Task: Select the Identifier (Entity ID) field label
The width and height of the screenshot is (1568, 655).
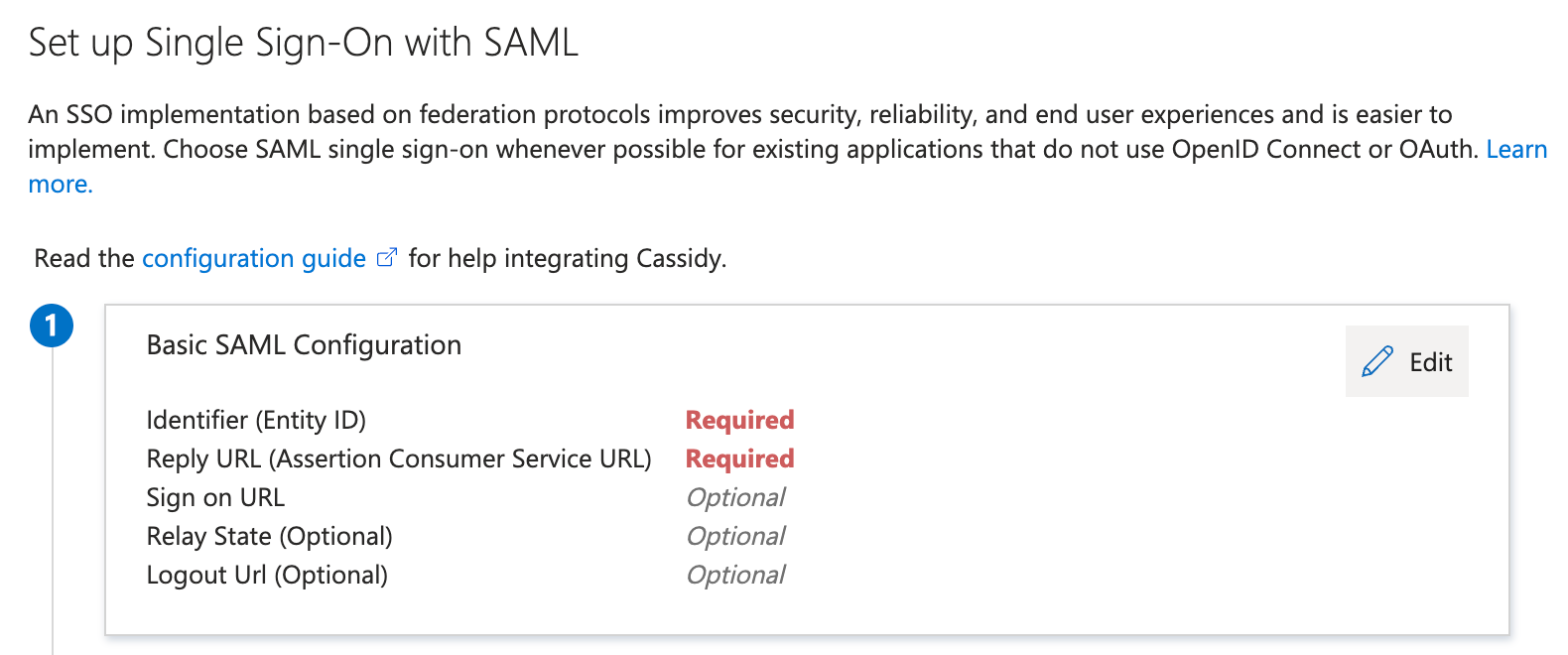Action: pyautogui.click(x=255, y=420)
